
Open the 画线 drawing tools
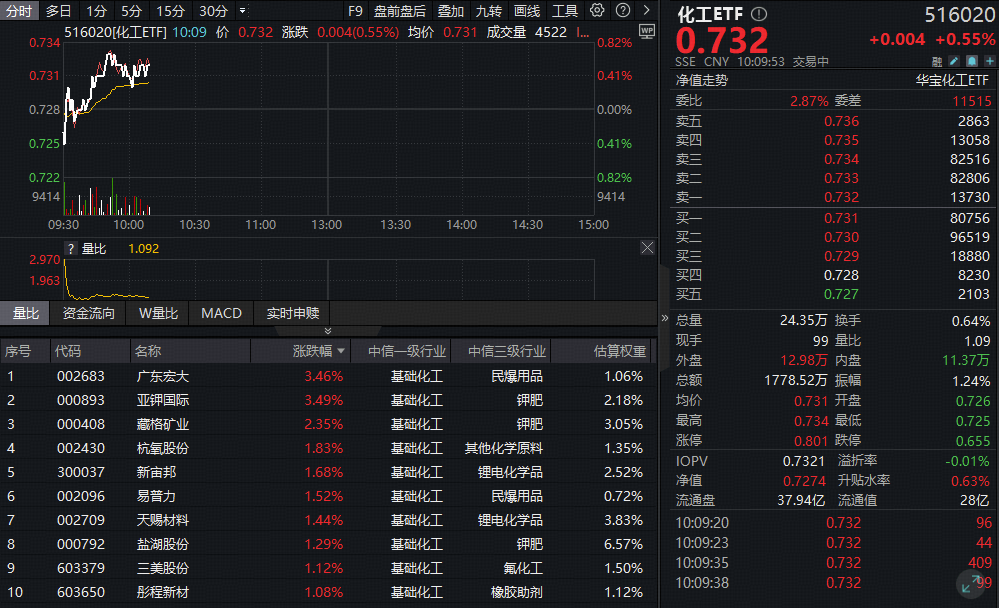[x=527, y=11]
